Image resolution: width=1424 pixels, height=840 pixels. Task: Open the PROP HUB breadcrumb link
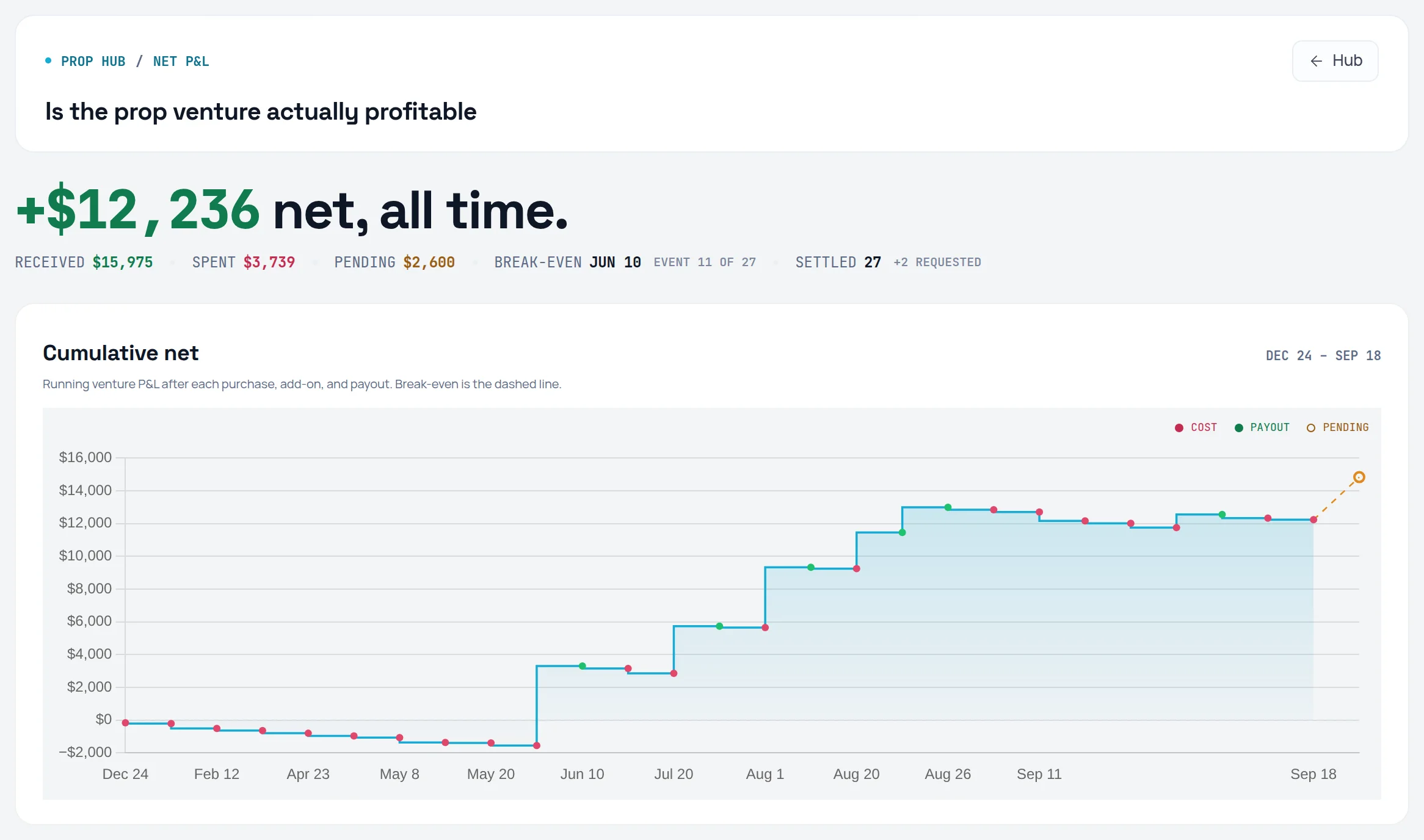point(93,62)
